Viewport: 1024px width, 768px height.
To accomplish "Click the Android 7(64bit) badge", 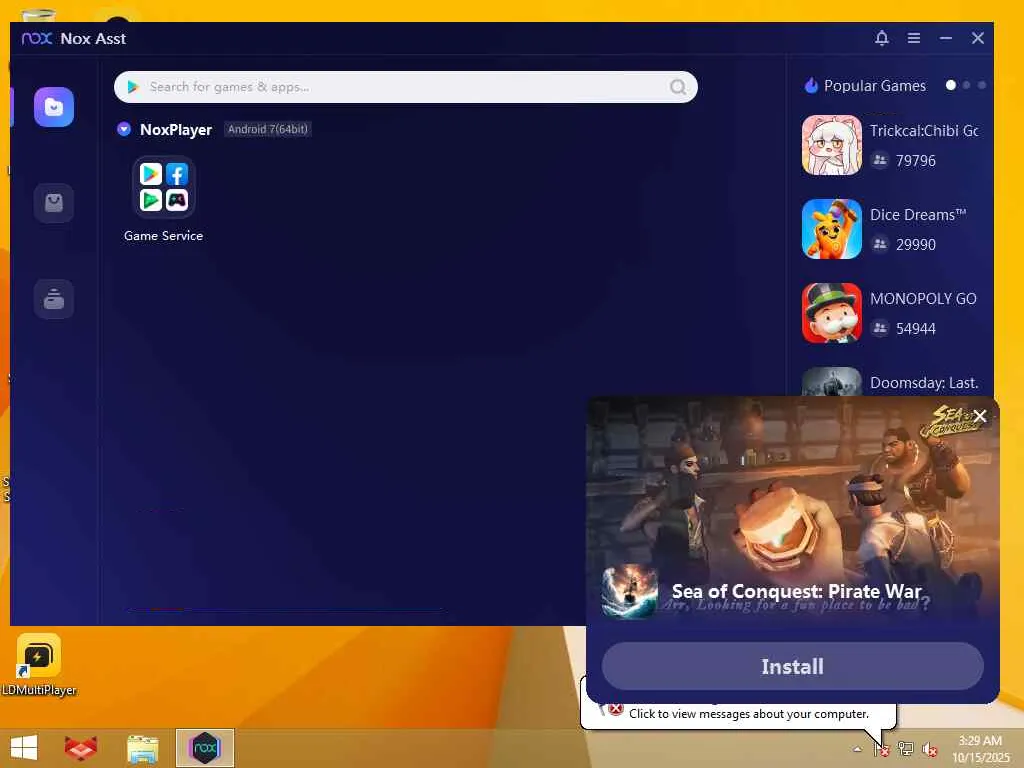I will coord(267,129).
